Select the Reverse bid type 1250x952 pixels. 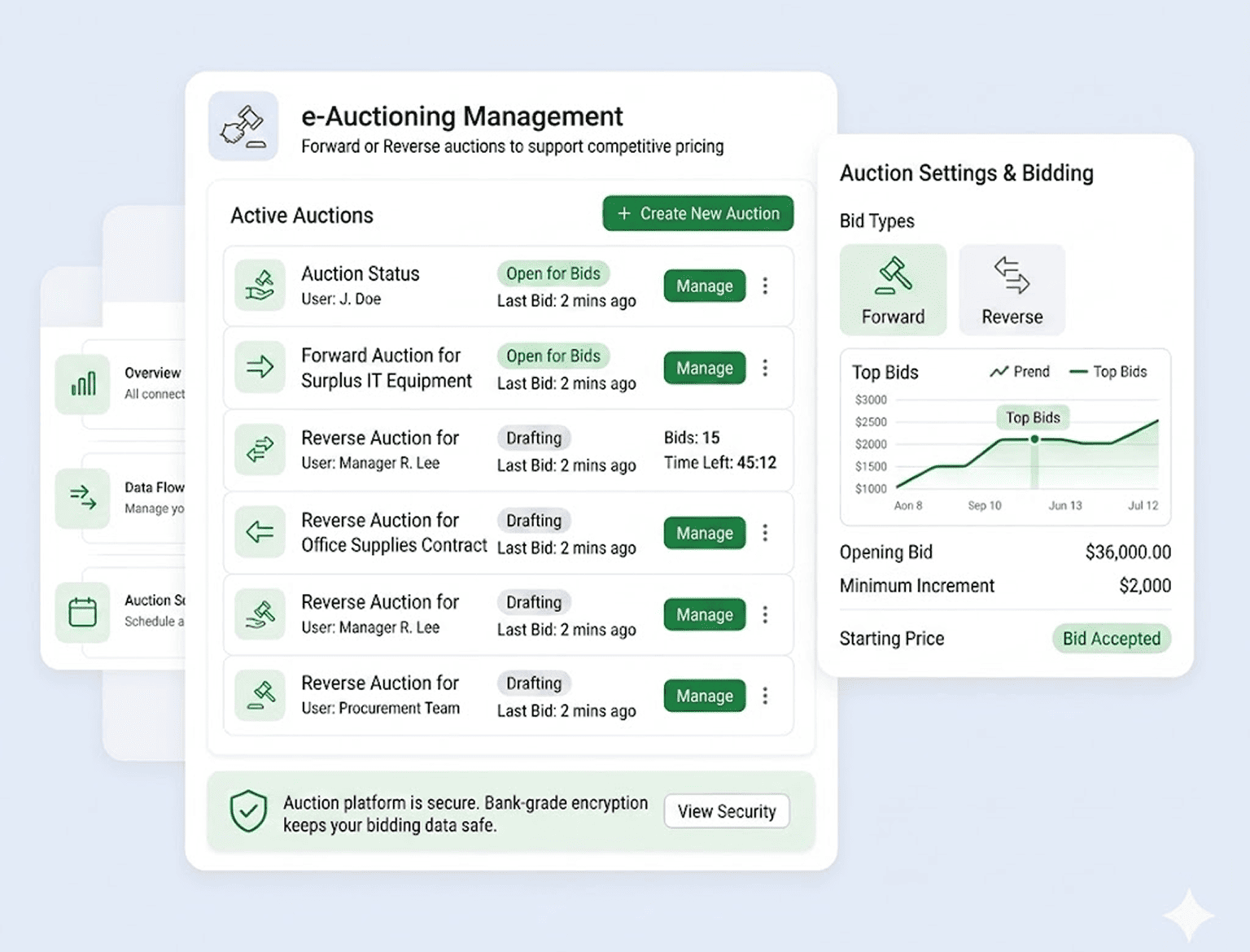tap(1012, 290)
